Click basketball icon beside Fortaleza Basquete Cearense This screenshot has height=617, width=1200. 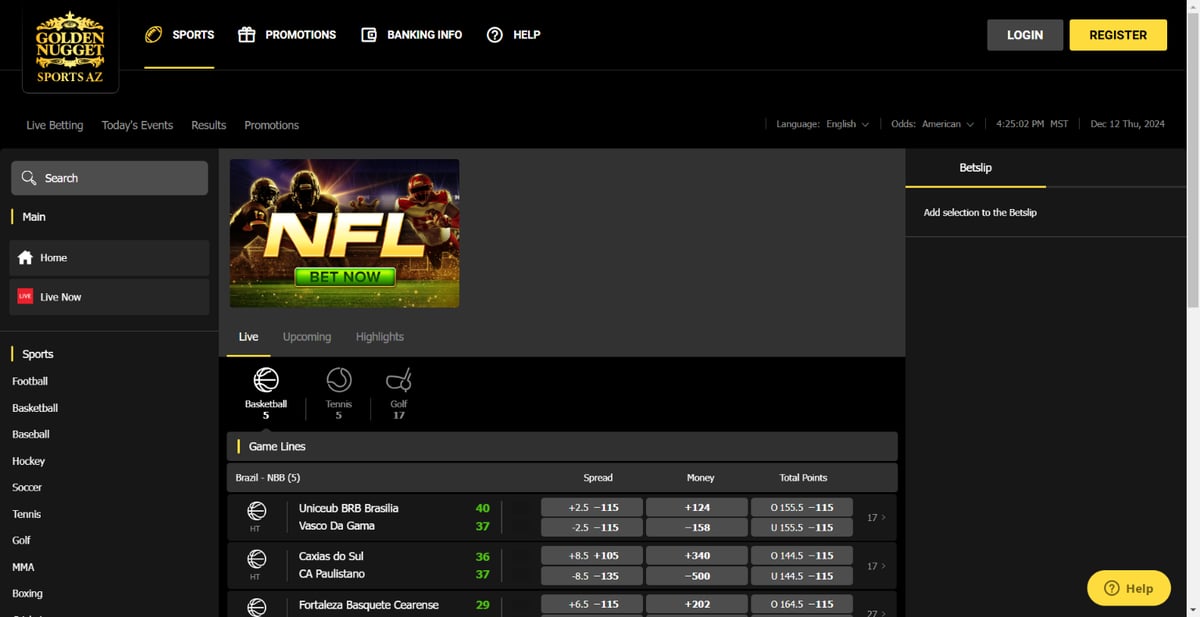click(x=257, y=606)
